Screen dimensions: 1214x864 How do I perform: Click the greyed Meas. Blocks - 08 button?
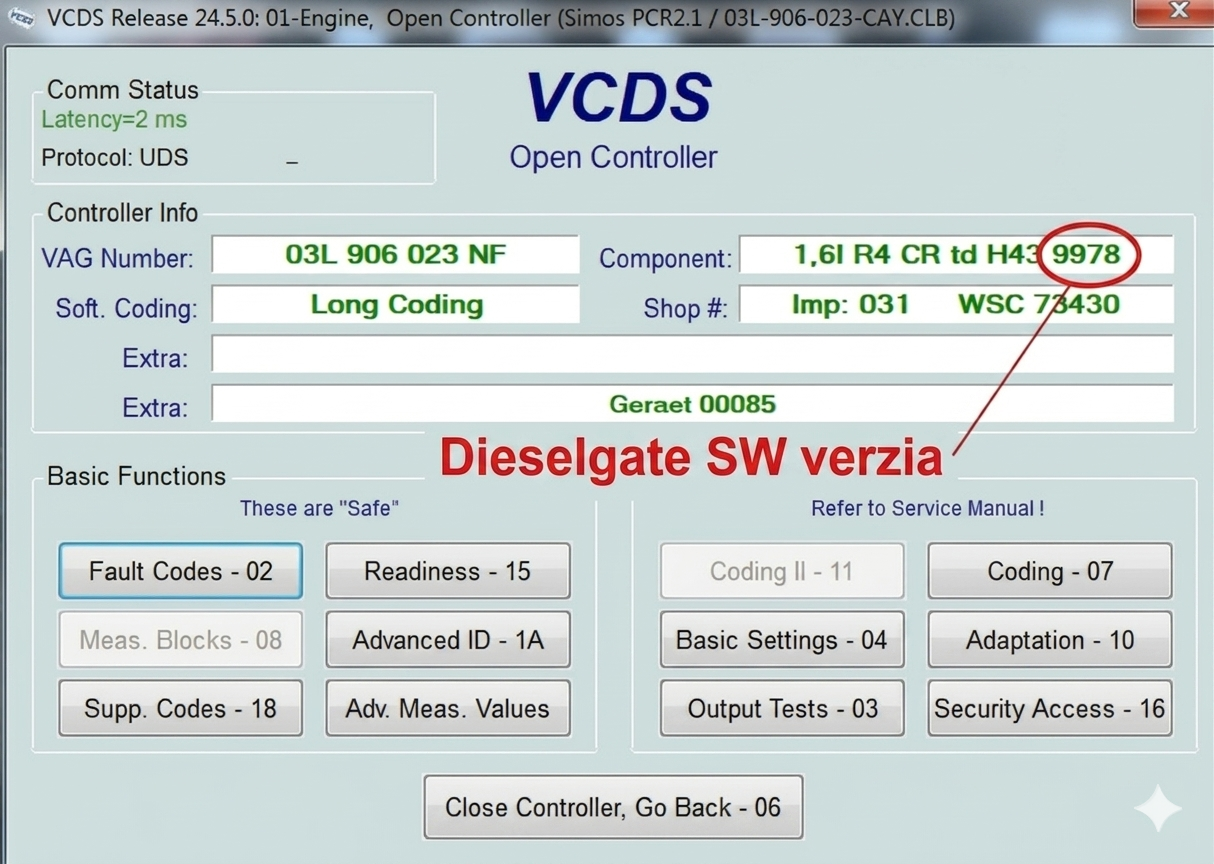click(x=180, y=640)
